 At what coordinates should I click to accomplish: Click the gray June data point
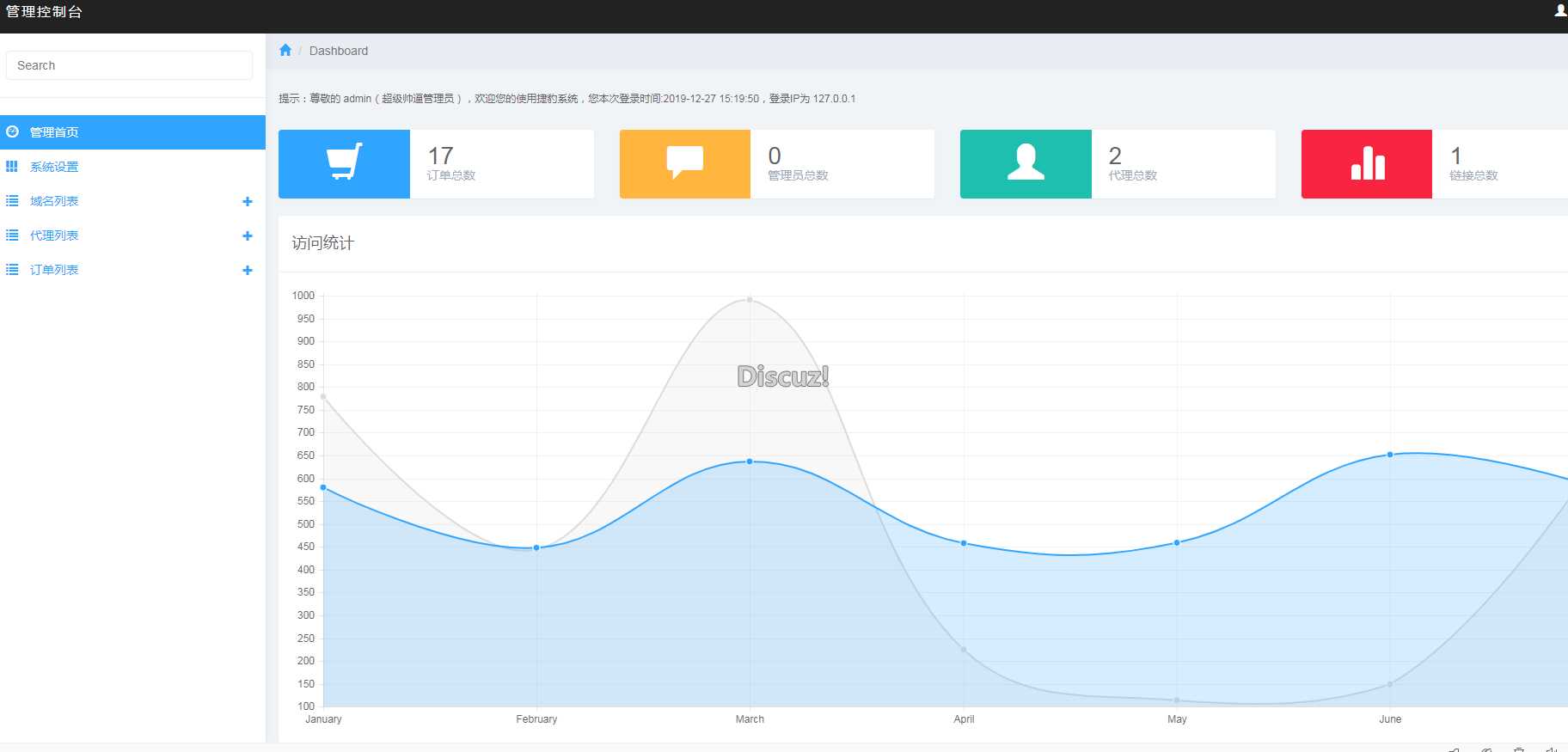pos(1390,684)
